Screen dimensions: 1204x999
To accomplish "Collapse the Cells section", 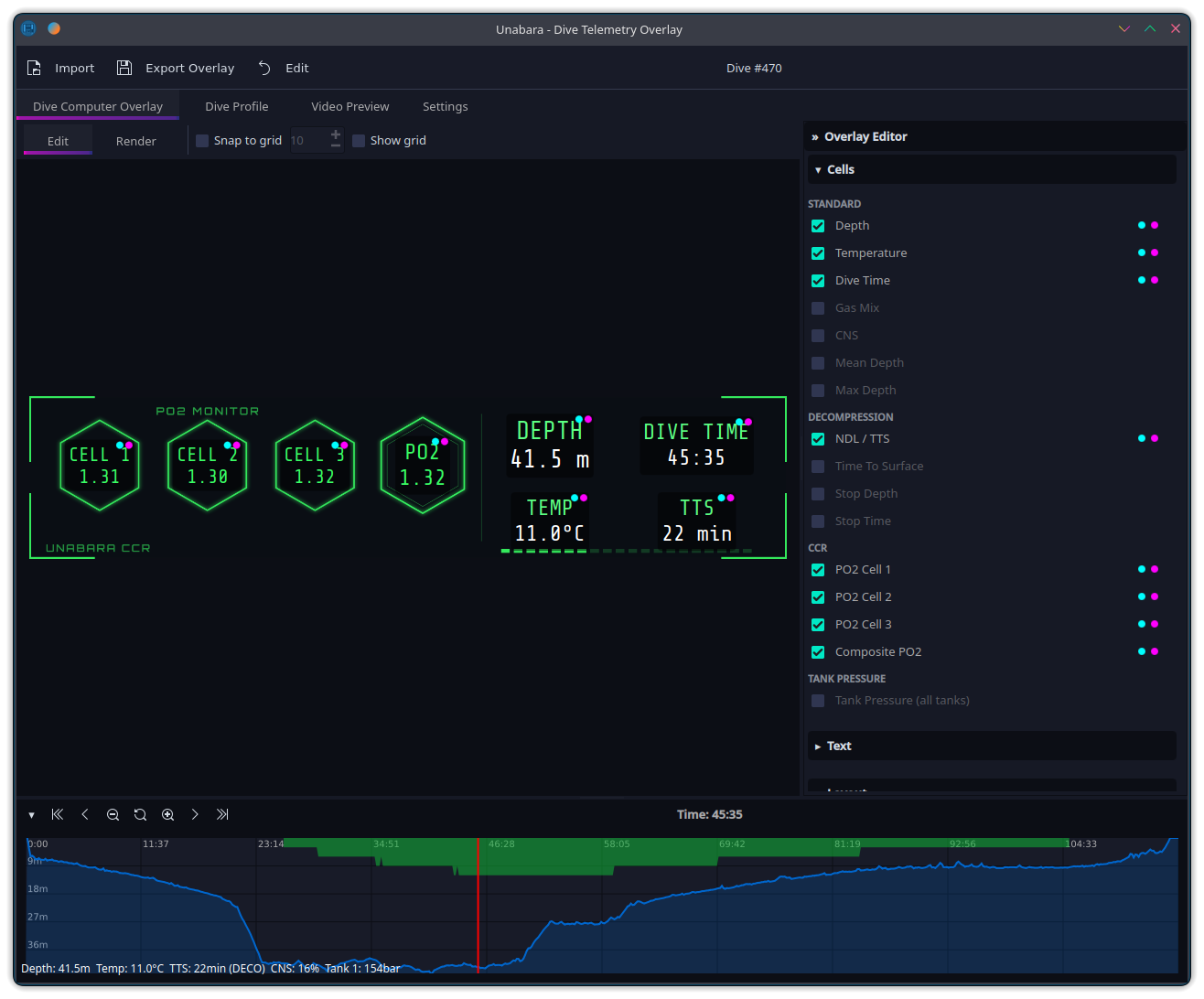I will click(x=992, y=169).
